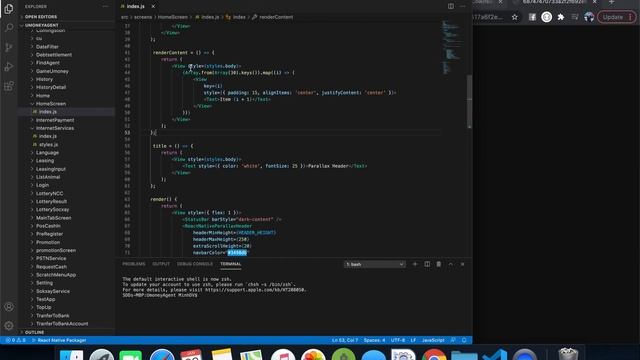Split the terminal pane
This screenshot has height=360, width=640.
click(x=427, y=264)
